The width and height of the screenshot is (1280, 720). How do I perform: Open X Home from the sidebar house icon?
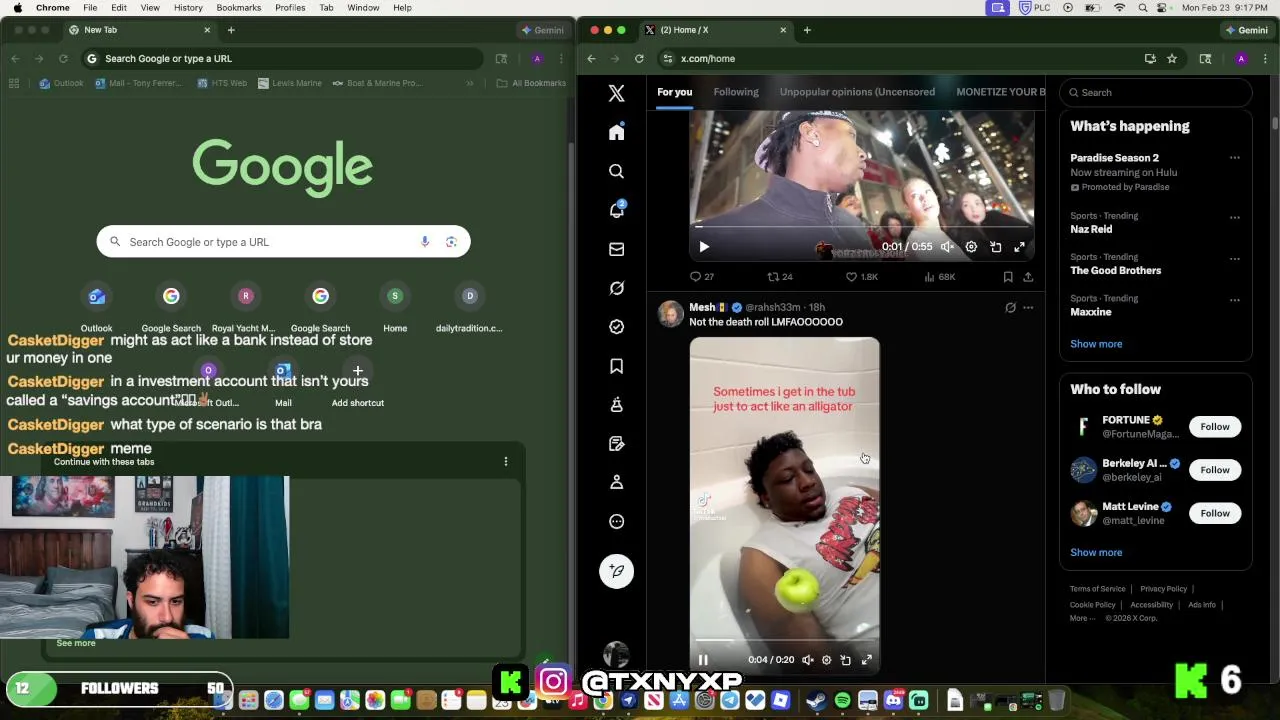click(616, 132)
